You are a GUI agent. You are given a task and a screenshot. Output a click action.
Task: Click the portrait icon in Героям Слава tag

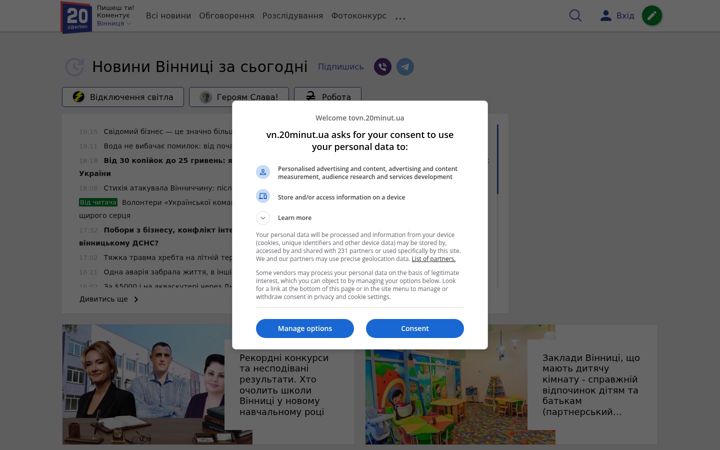pos(205,97)
